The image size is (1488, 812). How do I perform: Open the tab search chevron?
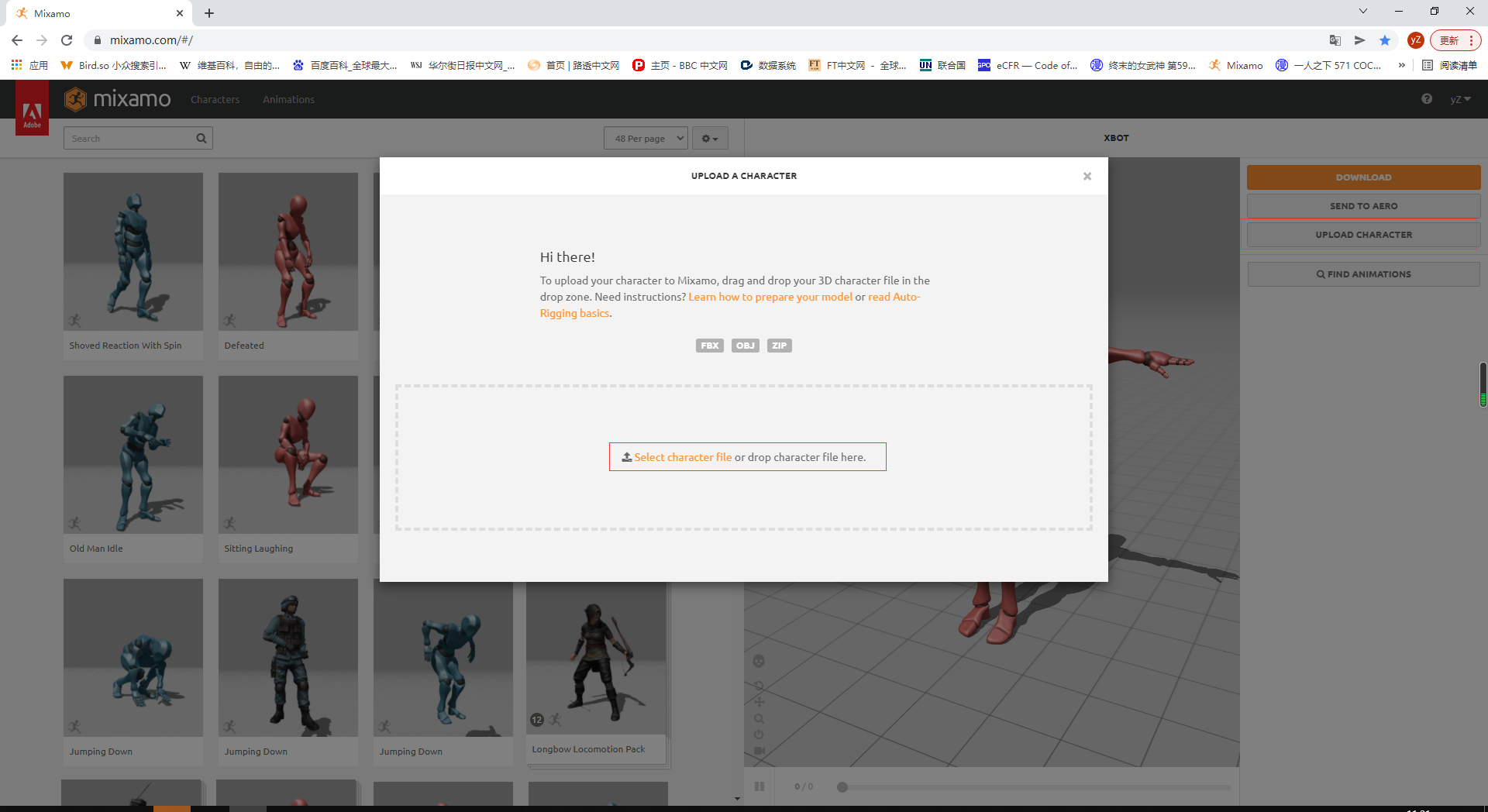(x=1363, y=11)
